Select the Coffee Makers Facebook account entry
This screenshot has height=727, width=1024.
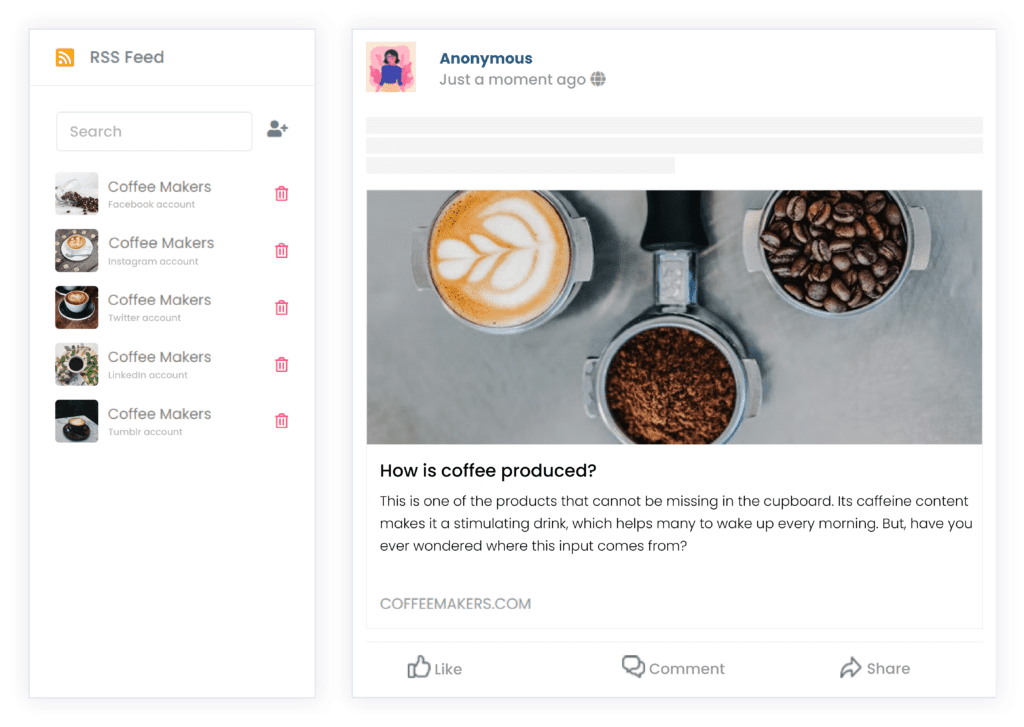click(159, 194)
